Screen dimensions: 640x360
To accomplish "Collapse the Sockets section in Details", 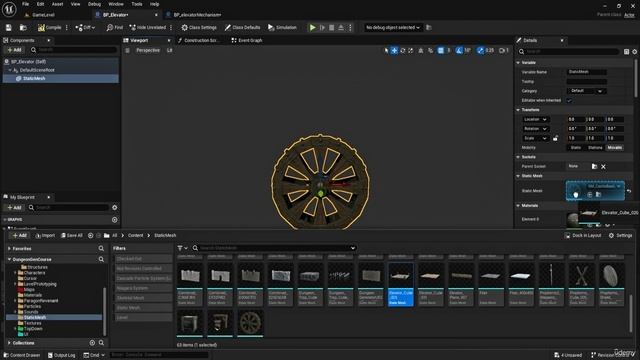I will click(518, 157).
